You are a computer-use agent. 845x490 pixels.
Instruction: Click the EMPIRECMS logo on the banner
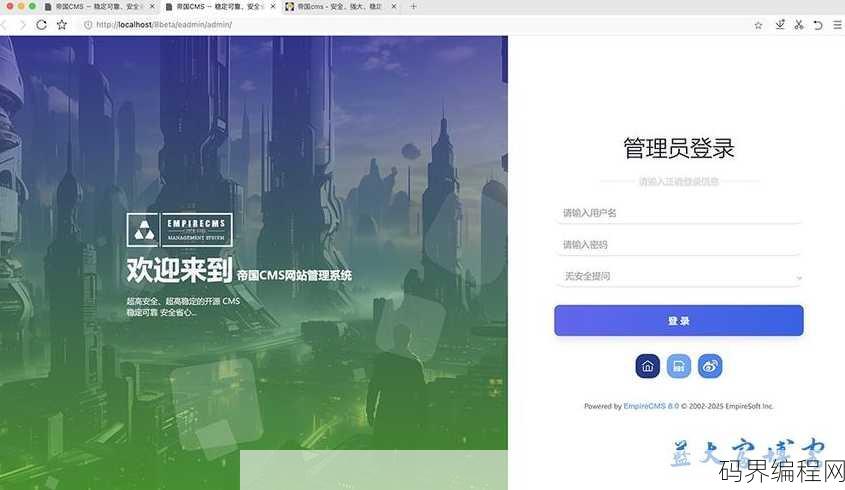[x=180, y=230]
